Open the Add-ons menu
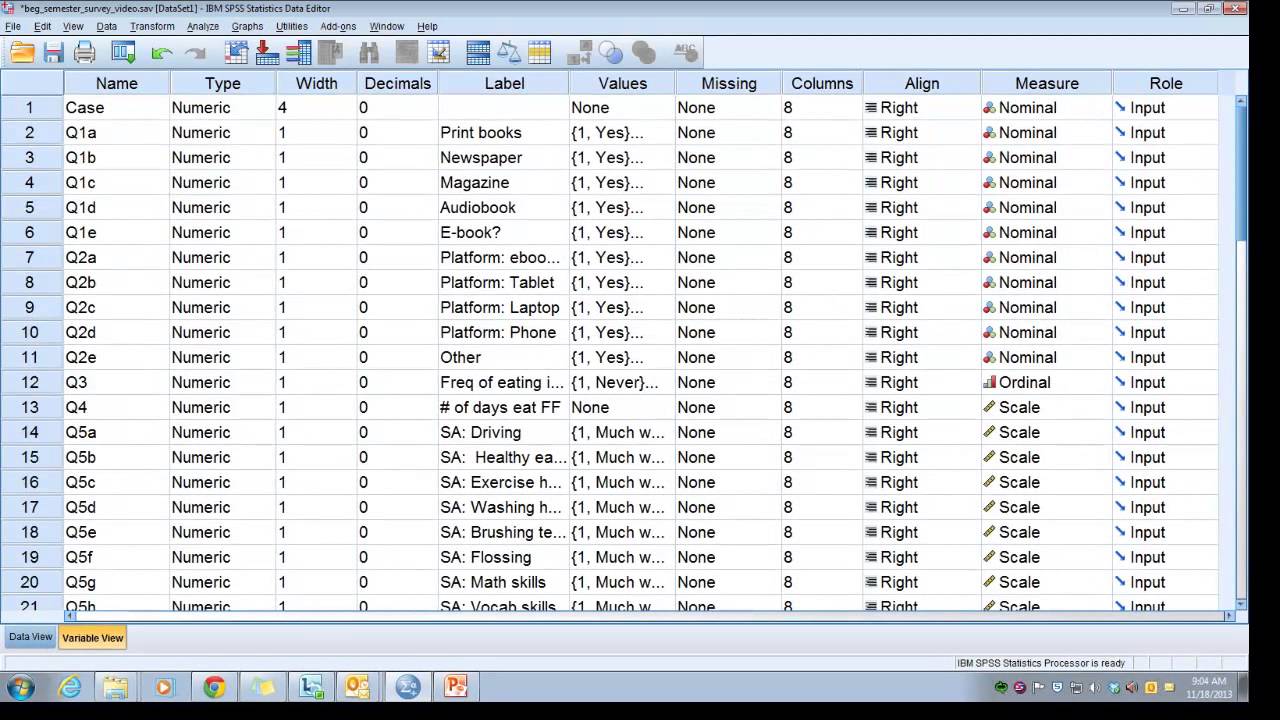 (338, 26)
